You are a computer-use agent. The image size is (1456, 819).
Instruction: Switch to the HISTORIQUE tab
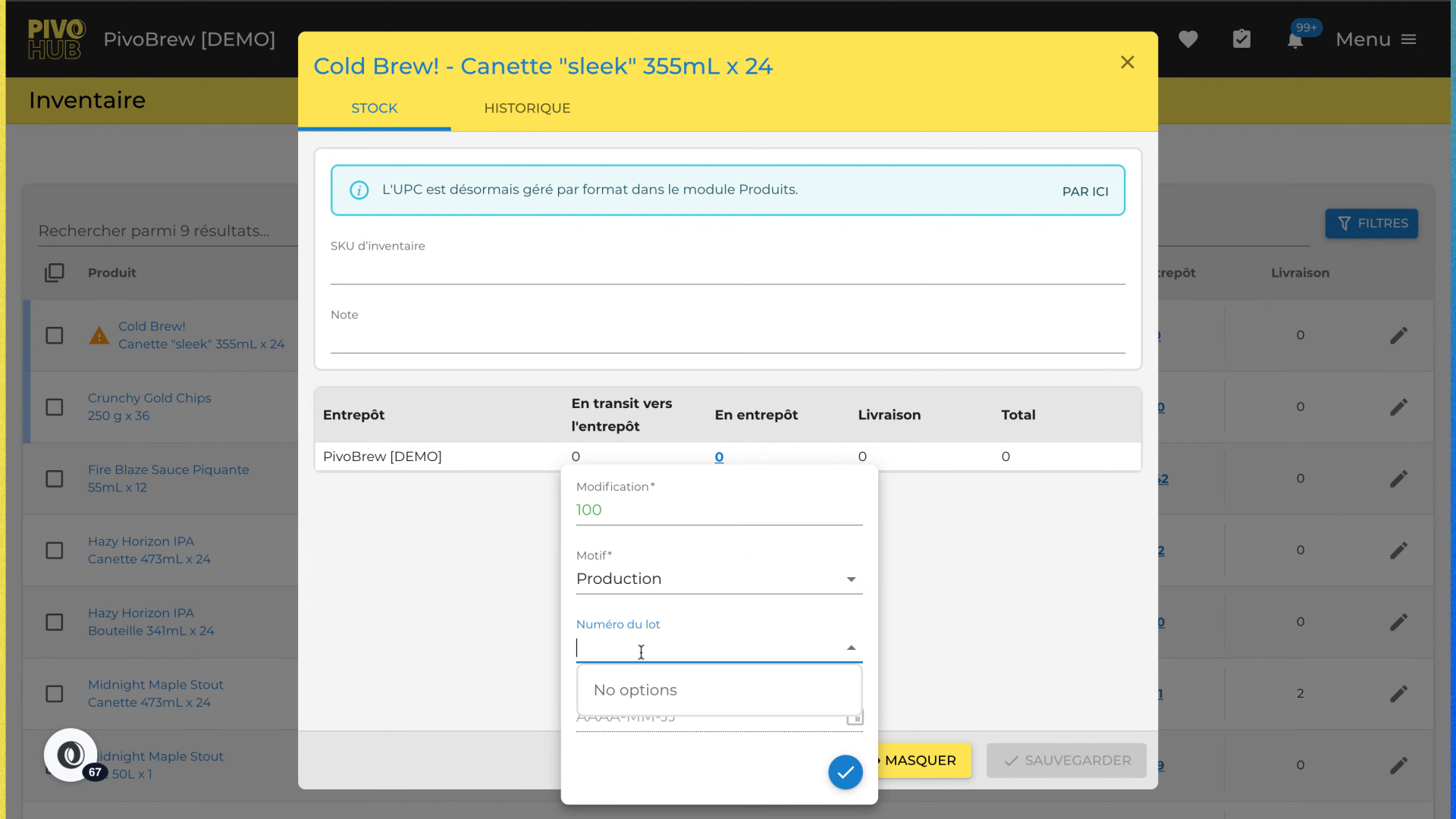coord(527,108)
